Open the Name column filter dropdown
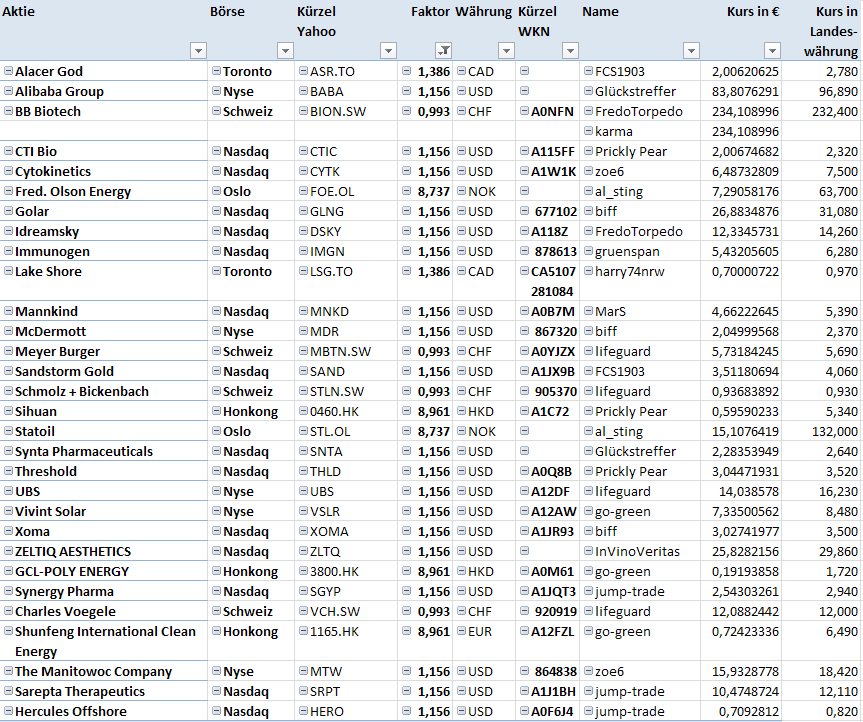Screen dimensions: 863x722 point(691,51)
